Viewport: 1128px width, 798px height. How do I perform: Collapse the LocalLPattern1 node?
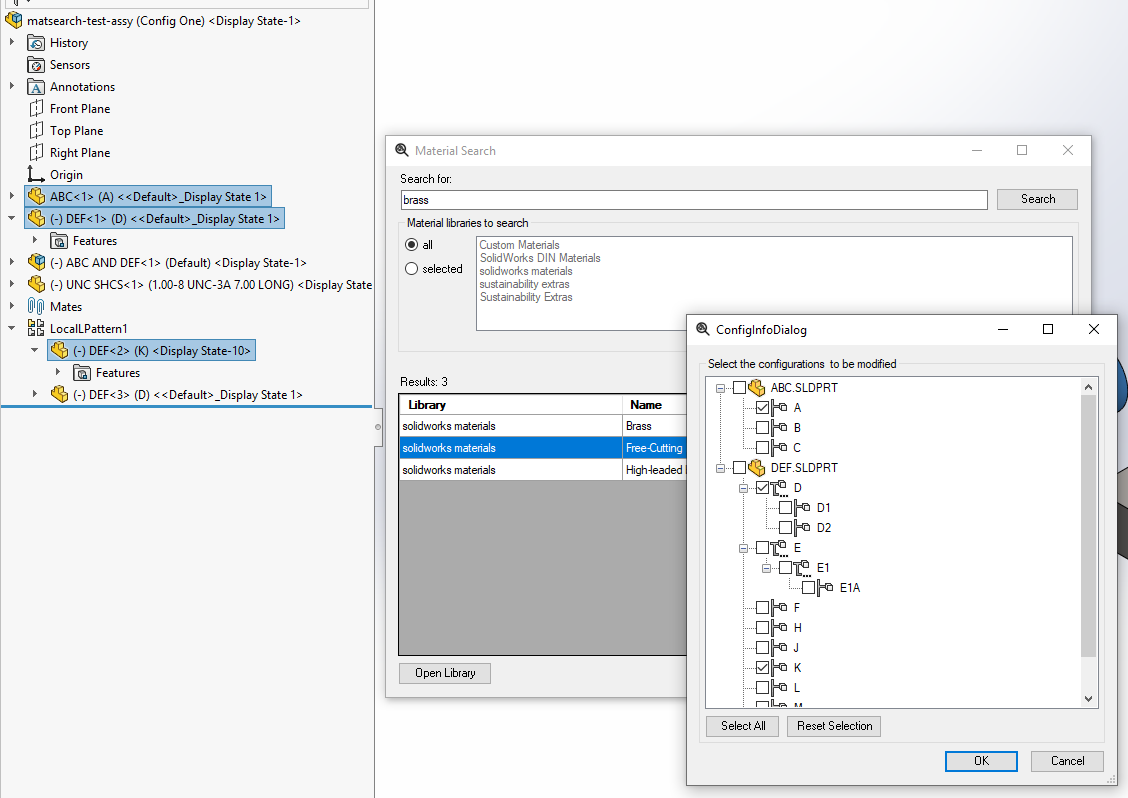point(12,328)
